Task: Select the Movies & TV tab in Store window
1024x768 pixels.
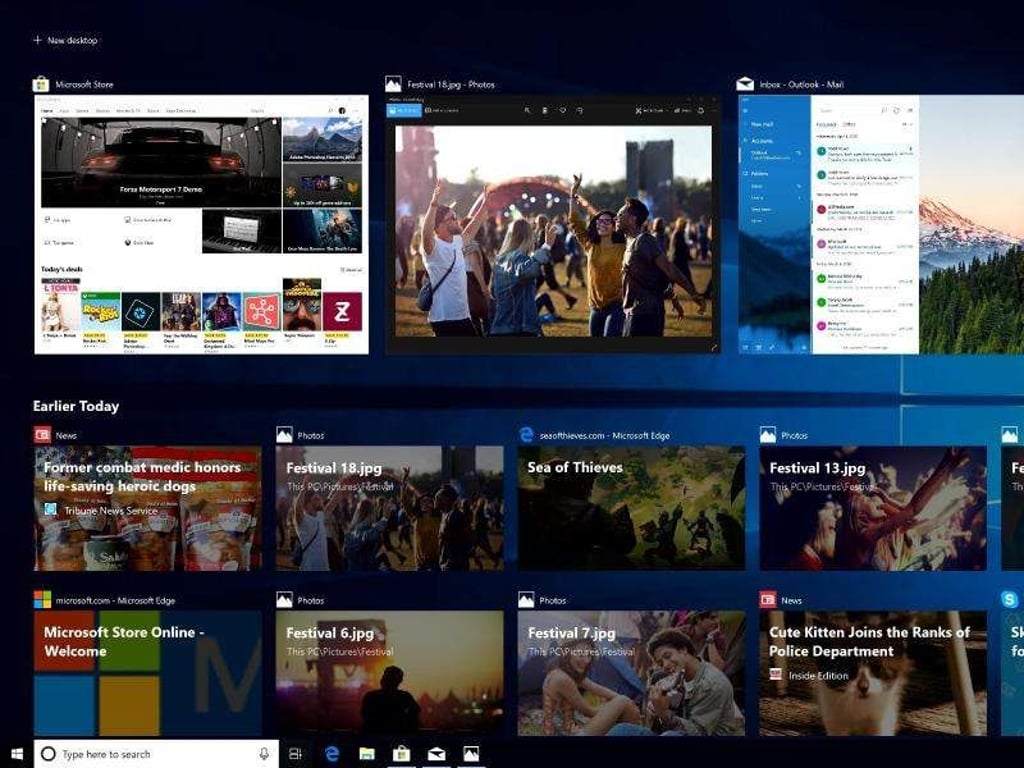Action: [x=128, y=111]
